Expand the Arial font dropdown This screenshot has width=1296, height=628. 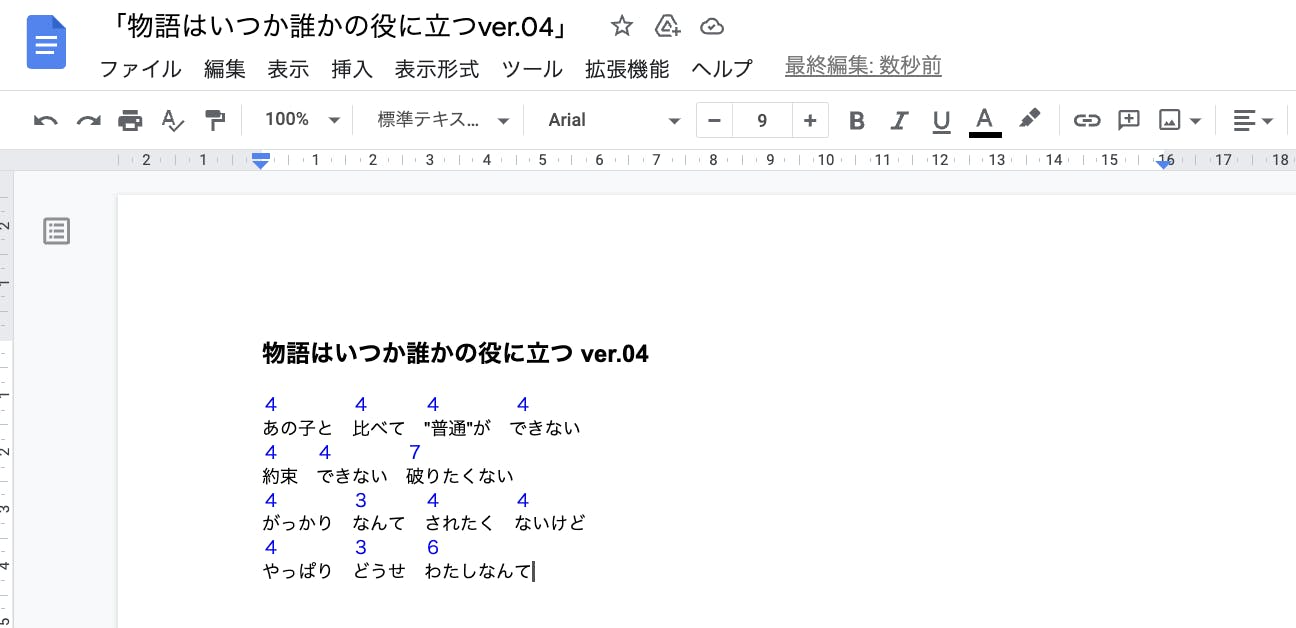tap(613, 120)
